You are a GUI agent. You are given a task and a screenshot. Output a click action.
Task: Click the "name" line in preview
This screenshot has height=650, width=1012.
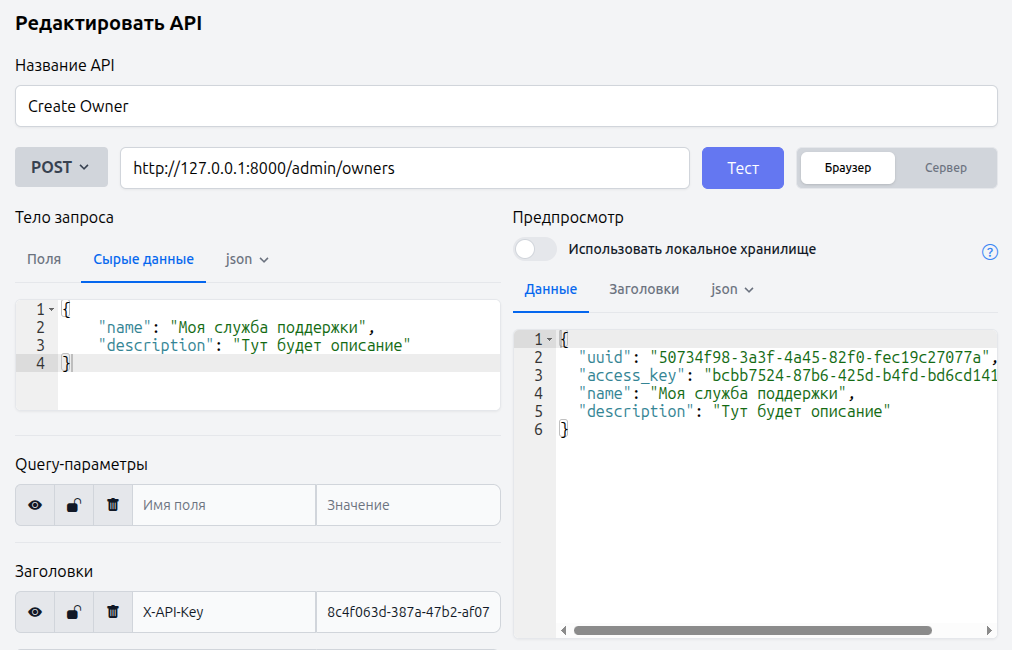[x=716, y=393]
